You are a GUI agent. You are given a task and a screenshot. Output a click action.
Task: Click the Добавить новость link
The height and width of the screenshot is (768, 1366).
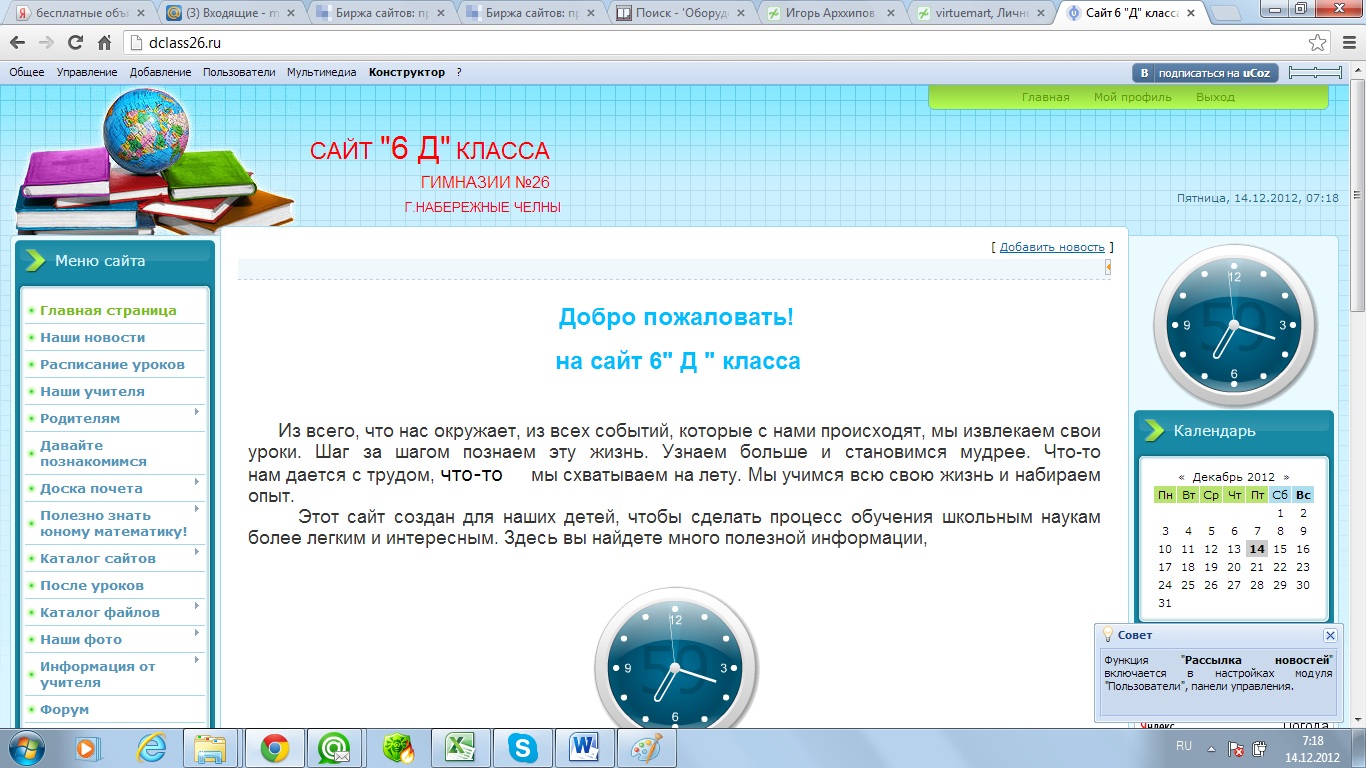tap(1052, 247)
